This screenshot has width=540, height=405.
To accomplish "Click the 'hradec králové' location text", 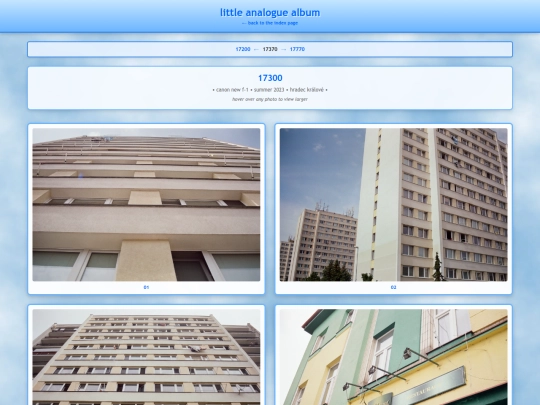I will tap(307, 90).
